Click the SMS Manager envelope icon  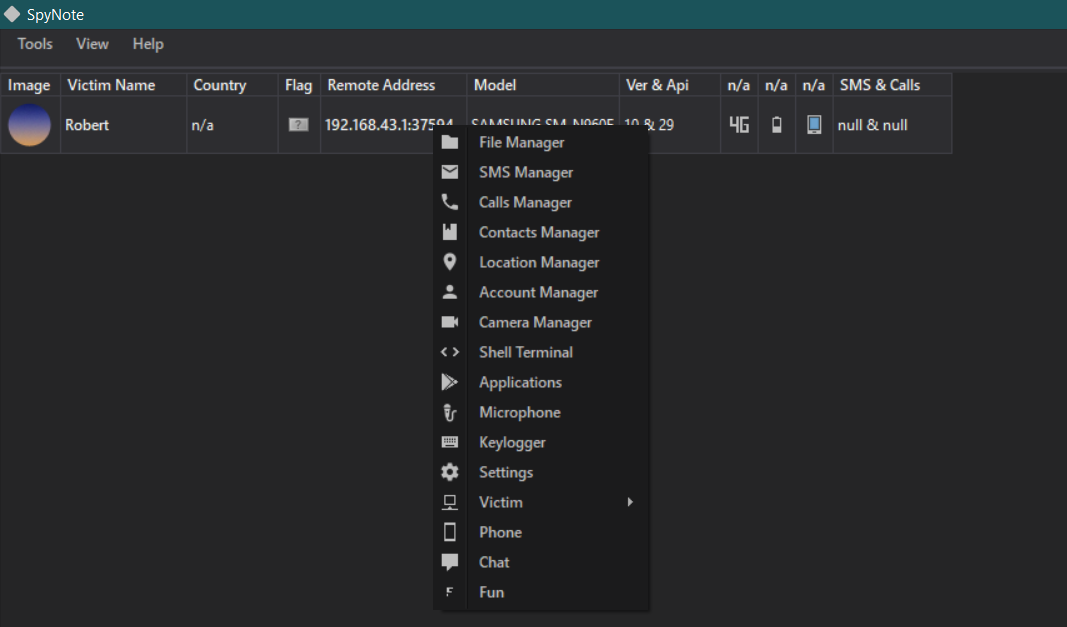tap(449, 172)
